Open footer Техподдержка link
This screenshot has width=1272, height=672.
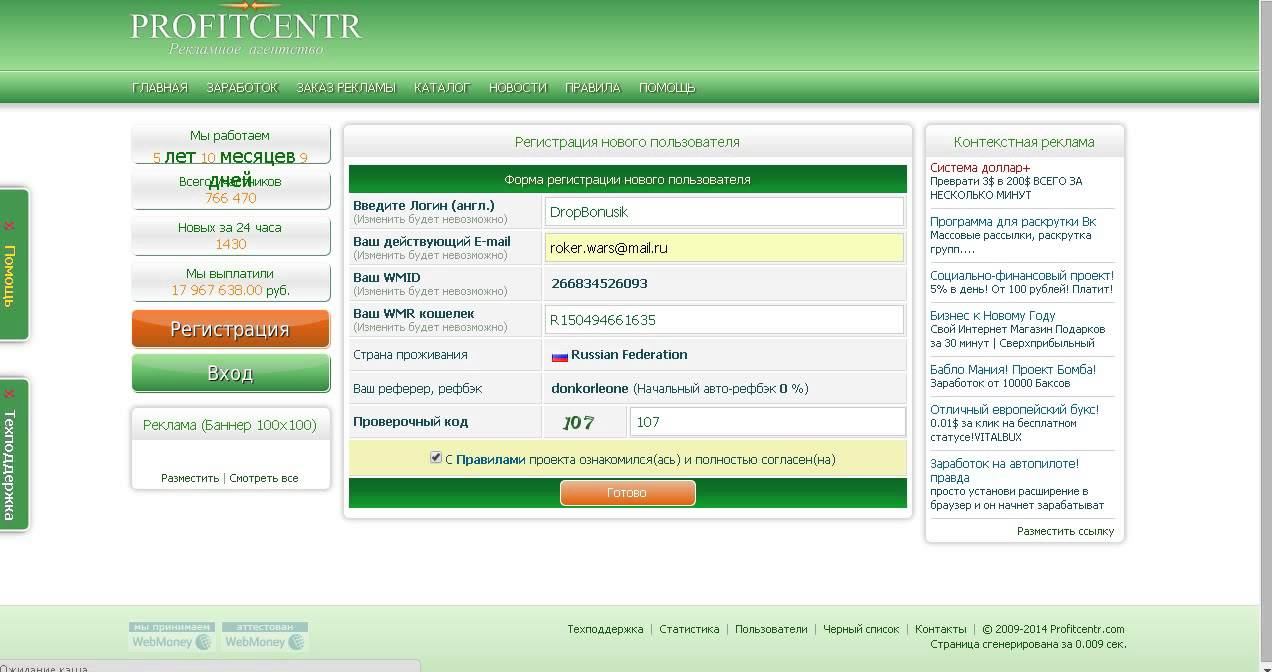pyautogui.click(x=605, y=630)
